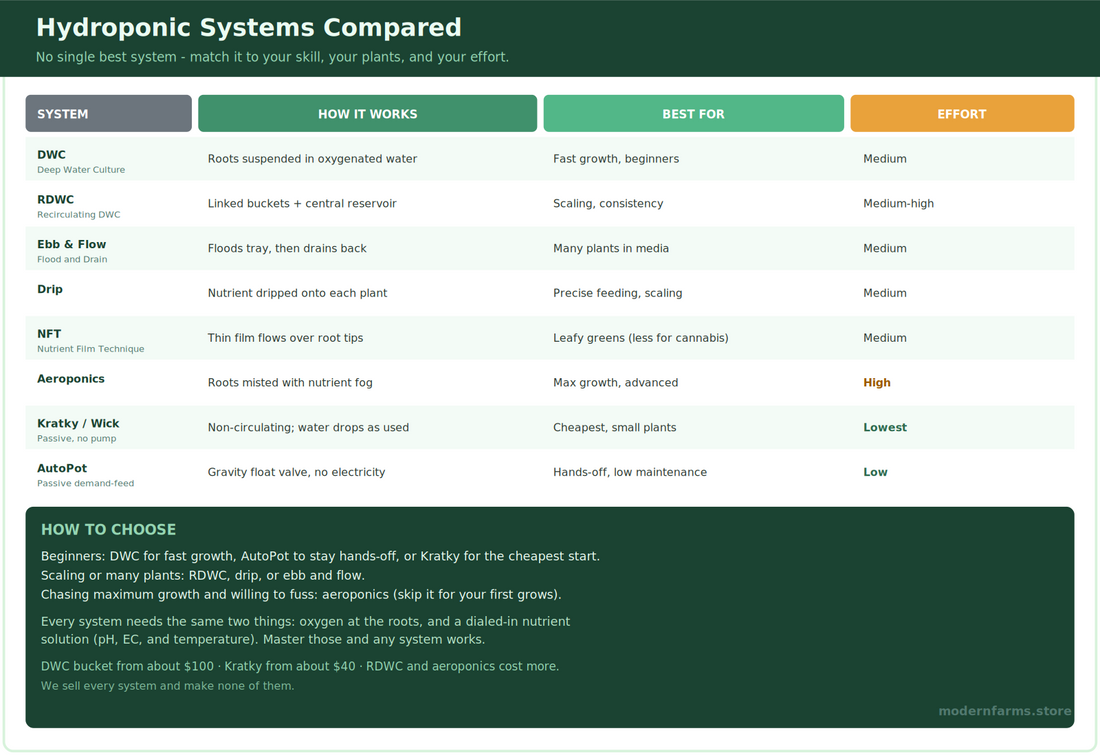Click the SYSTEM column header
1100x755 pixels.
click(x=109, y=114)
